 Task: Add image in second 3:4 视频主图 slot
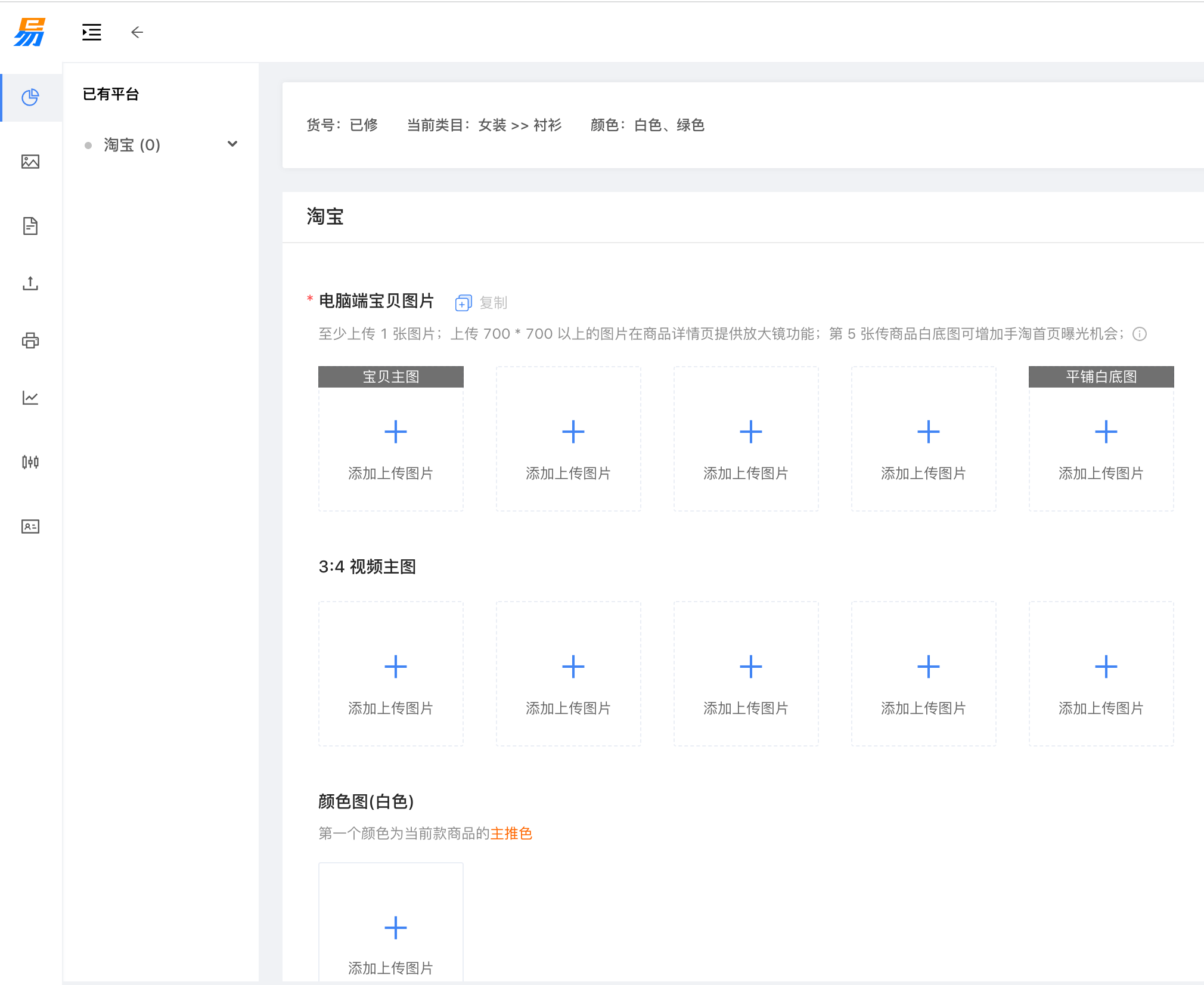(x=569, y=674)
